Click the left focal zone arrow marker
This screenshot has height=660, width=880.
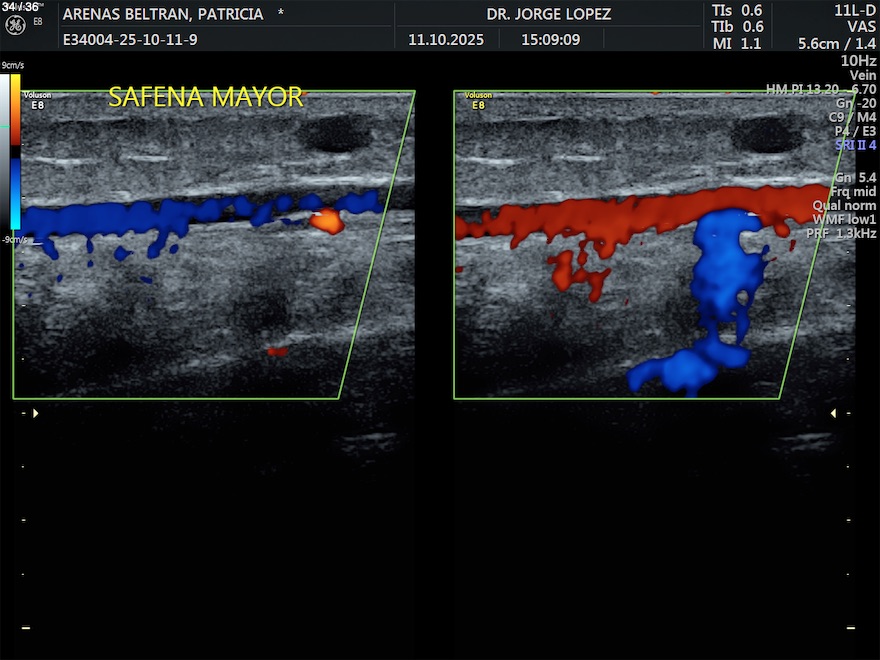pyautogui.click(x=36, y=413)
